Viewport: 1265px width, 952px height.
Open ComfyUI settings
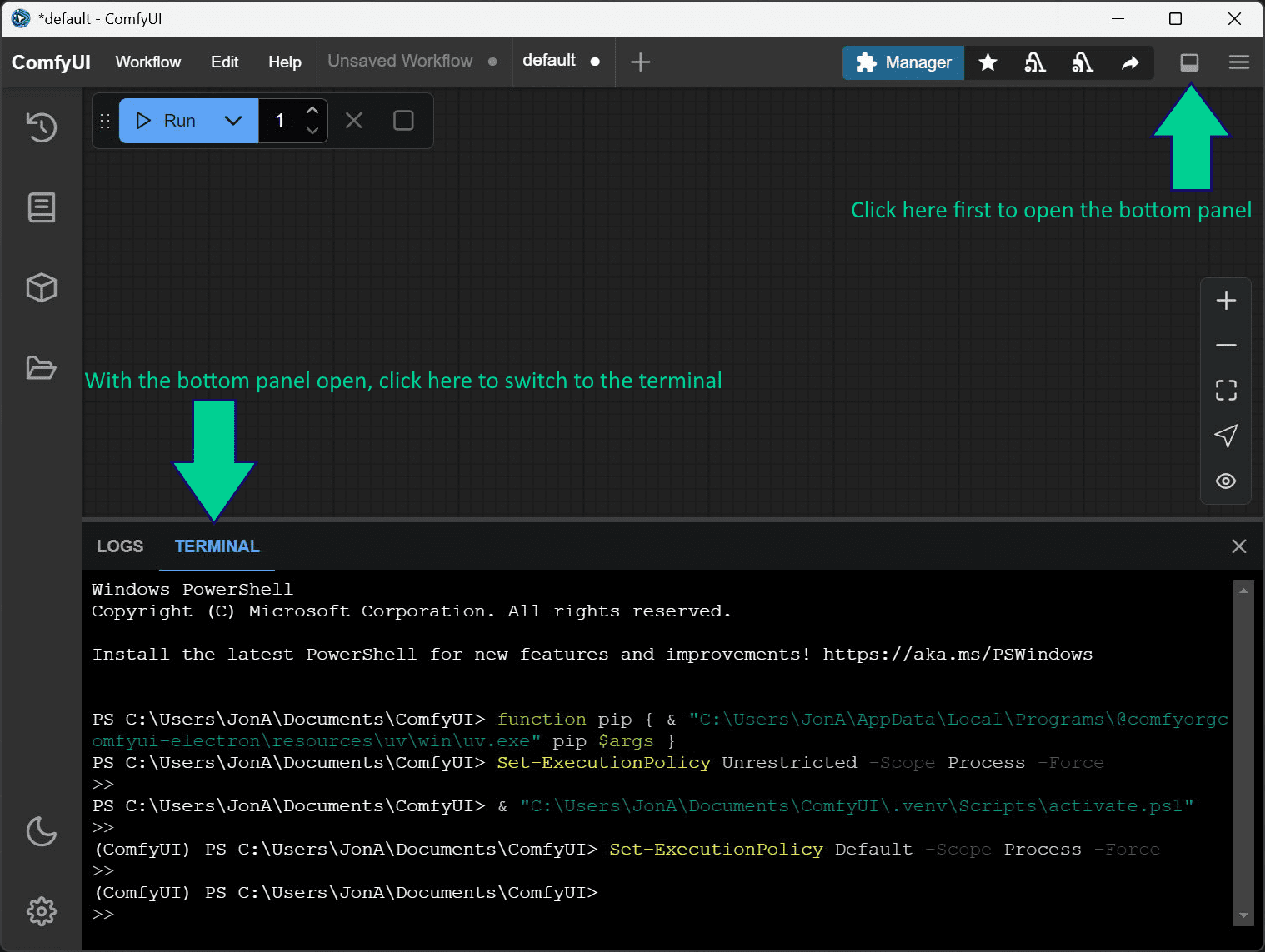41,911
